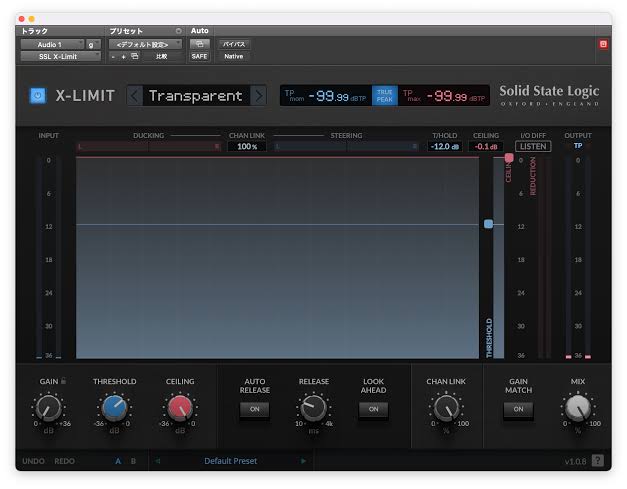This screenshot has width=627, height=489.
Task: Go to previous limiter style arrow
Action: coord(135,96)
